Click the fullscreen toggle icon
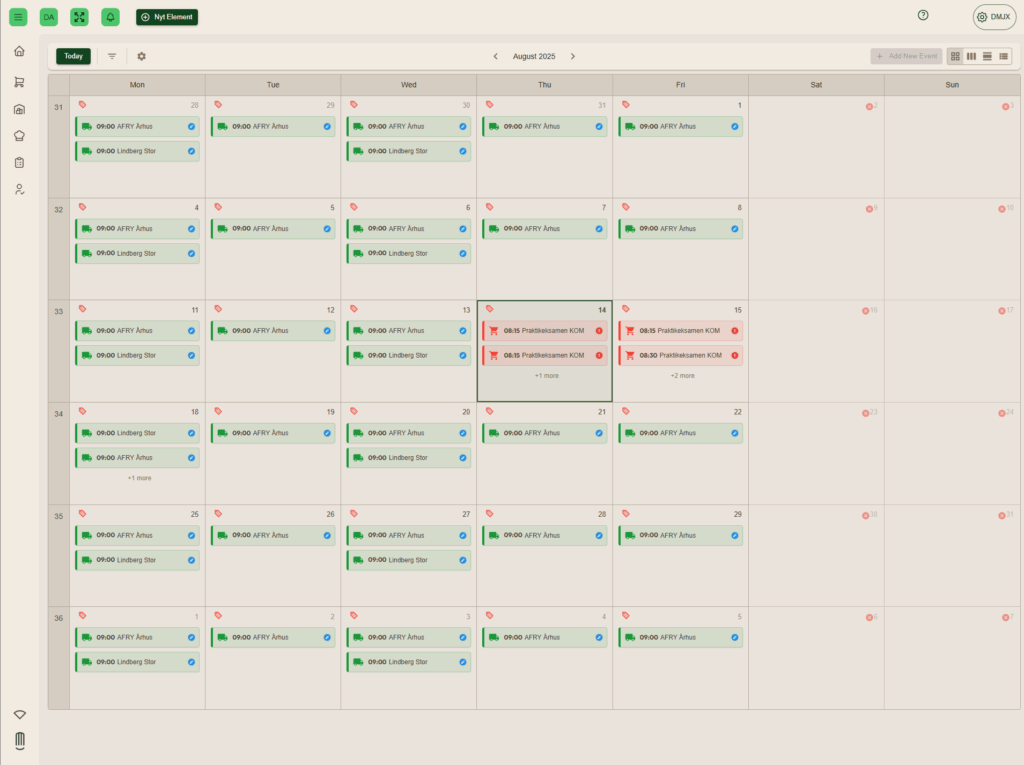This screenshot has height=765, width=1024. 79,17
